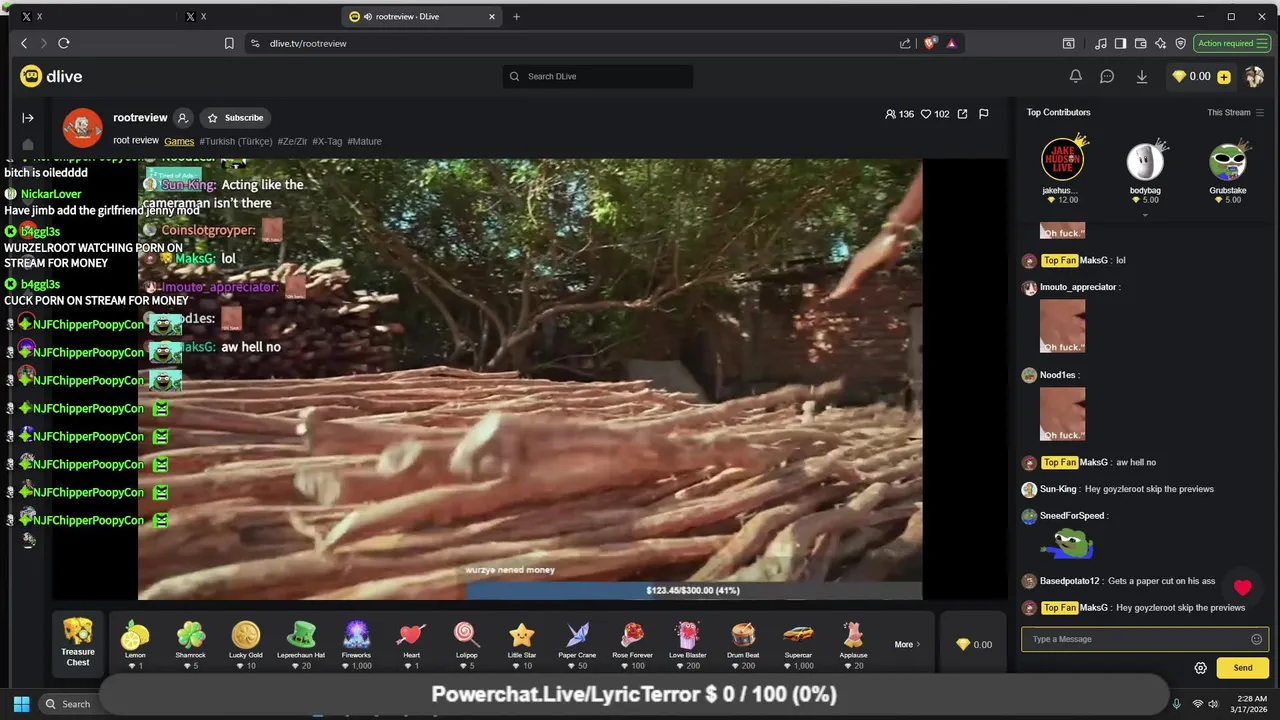Open Brave Leo AI sparkle icon

(1160, 43)
